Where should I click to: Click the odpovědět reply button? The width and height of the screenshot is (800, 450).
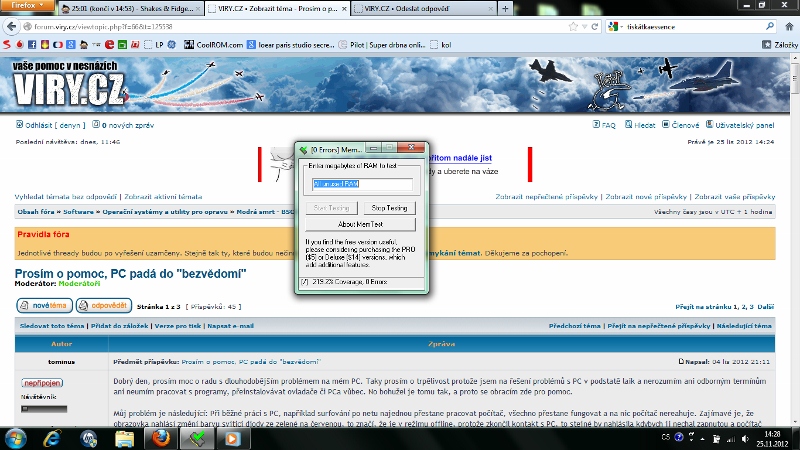point(104,306)
